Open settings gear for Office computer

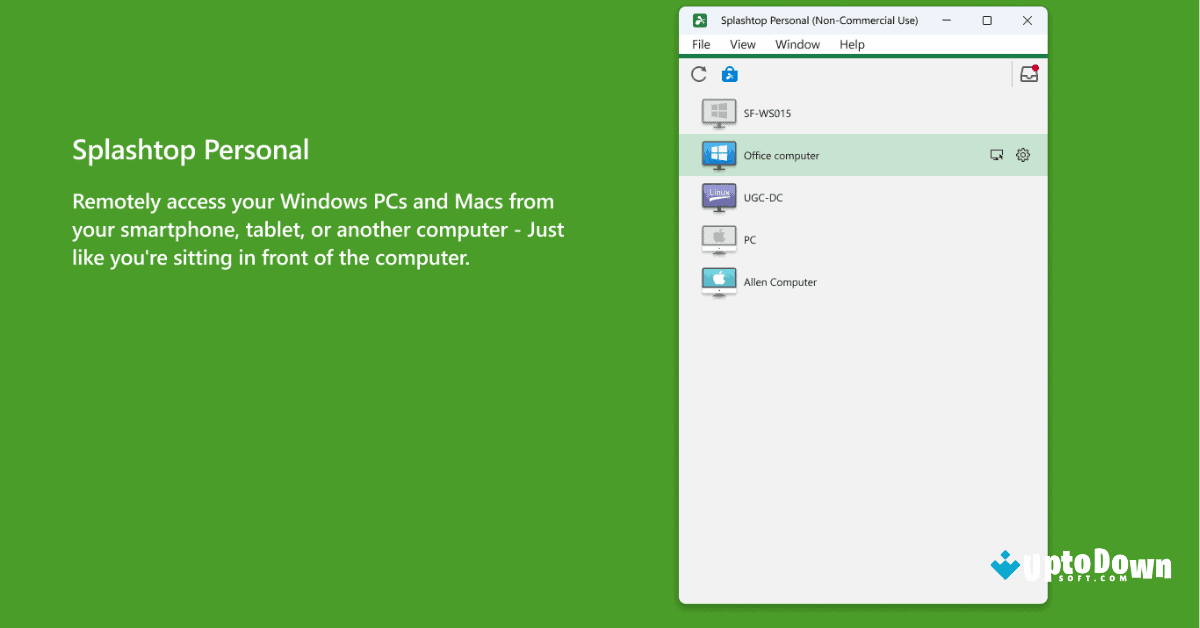tap(1022, 155)
